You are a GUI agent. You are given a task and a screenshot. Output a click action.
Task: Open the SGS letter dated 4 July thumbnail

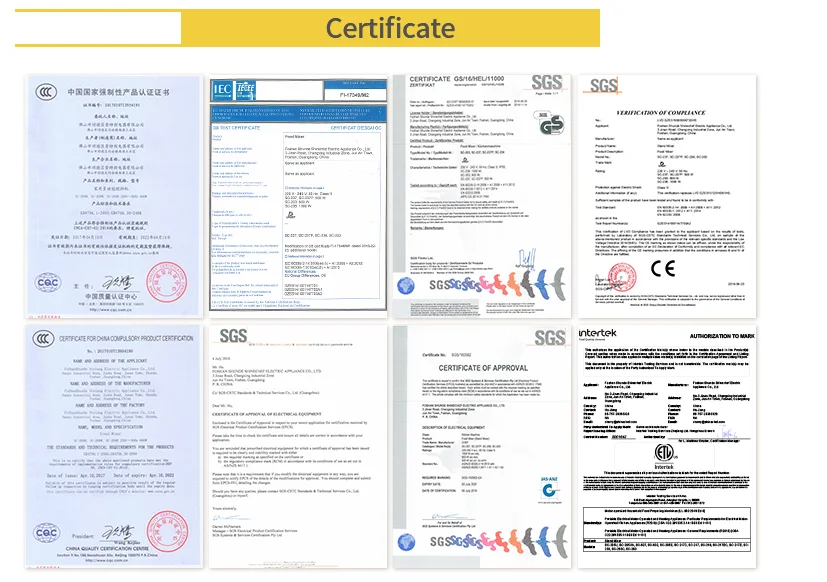[x=298, y=446]
